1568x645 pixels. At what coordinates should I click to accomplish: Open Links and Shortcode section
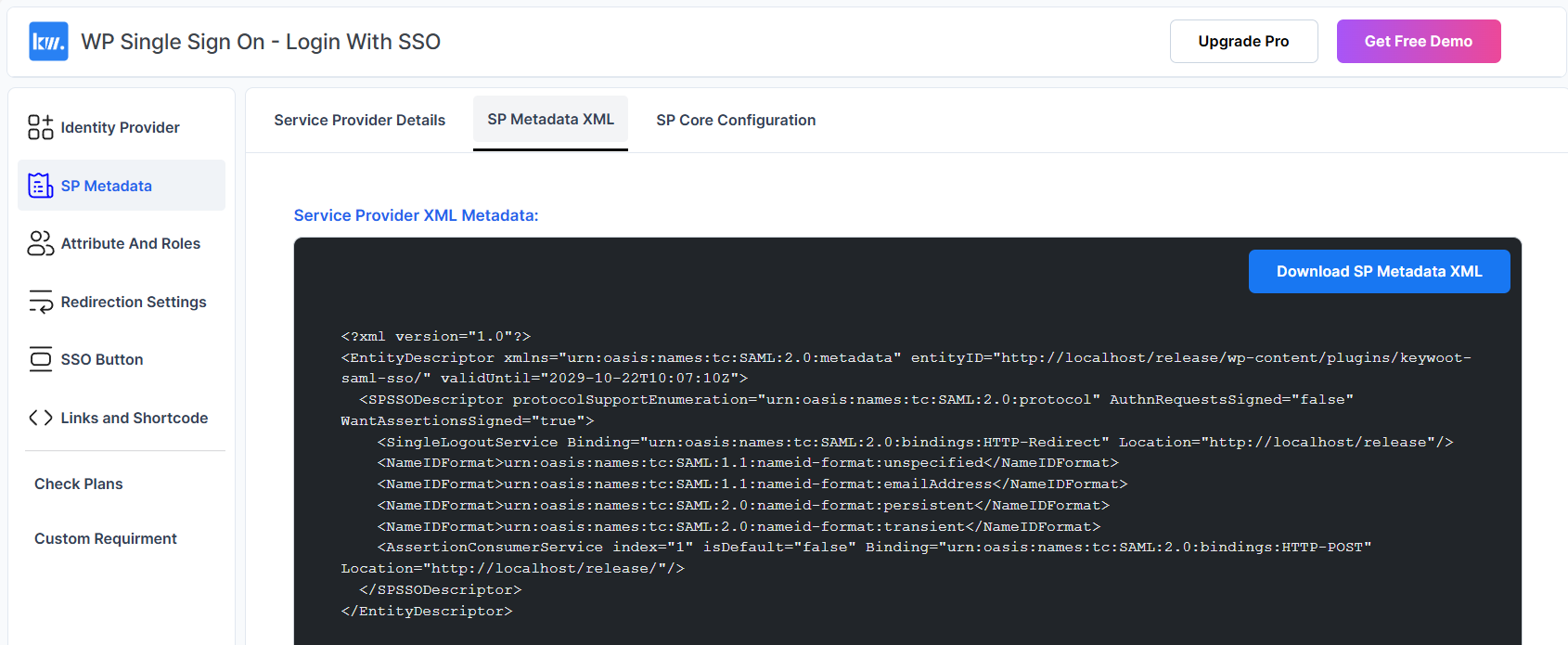(x=122, y=418)
